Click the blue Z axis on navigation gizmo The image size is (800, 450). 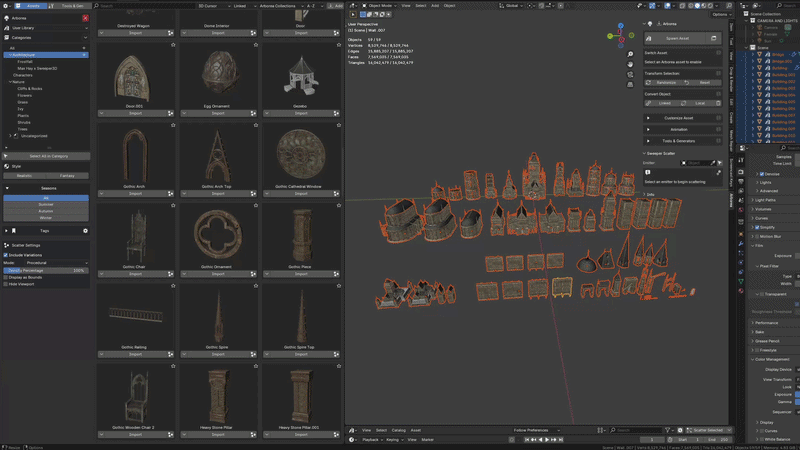pos(620,26)
